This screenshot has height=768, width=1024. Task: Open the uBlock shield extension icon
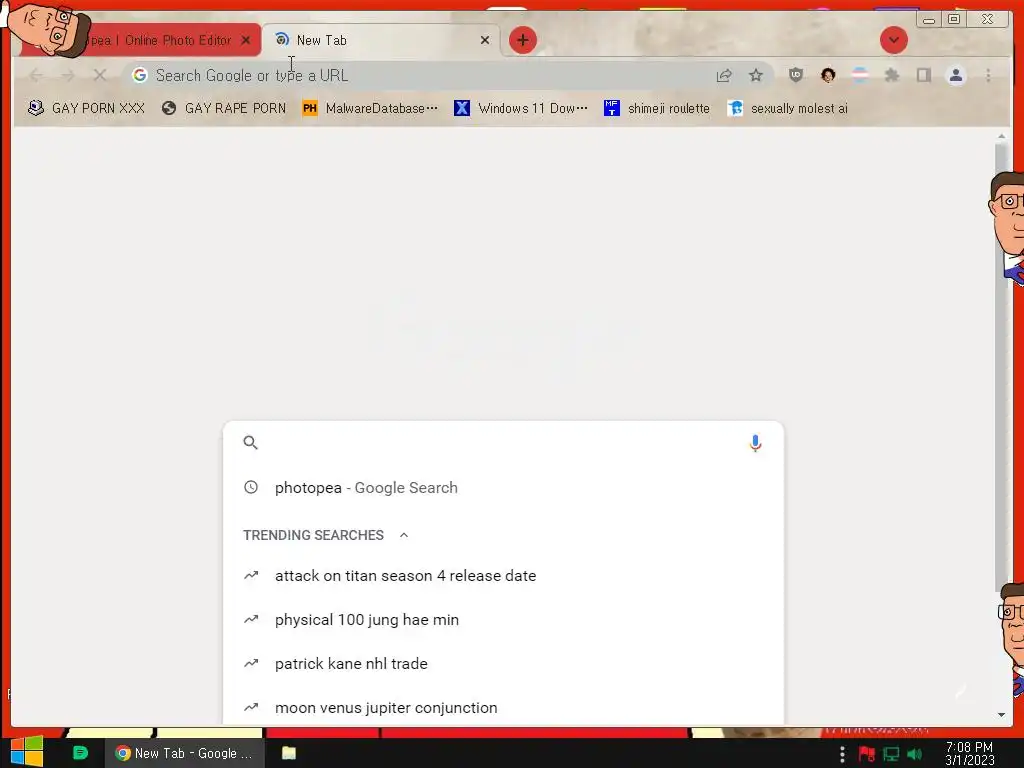point(795,76)
